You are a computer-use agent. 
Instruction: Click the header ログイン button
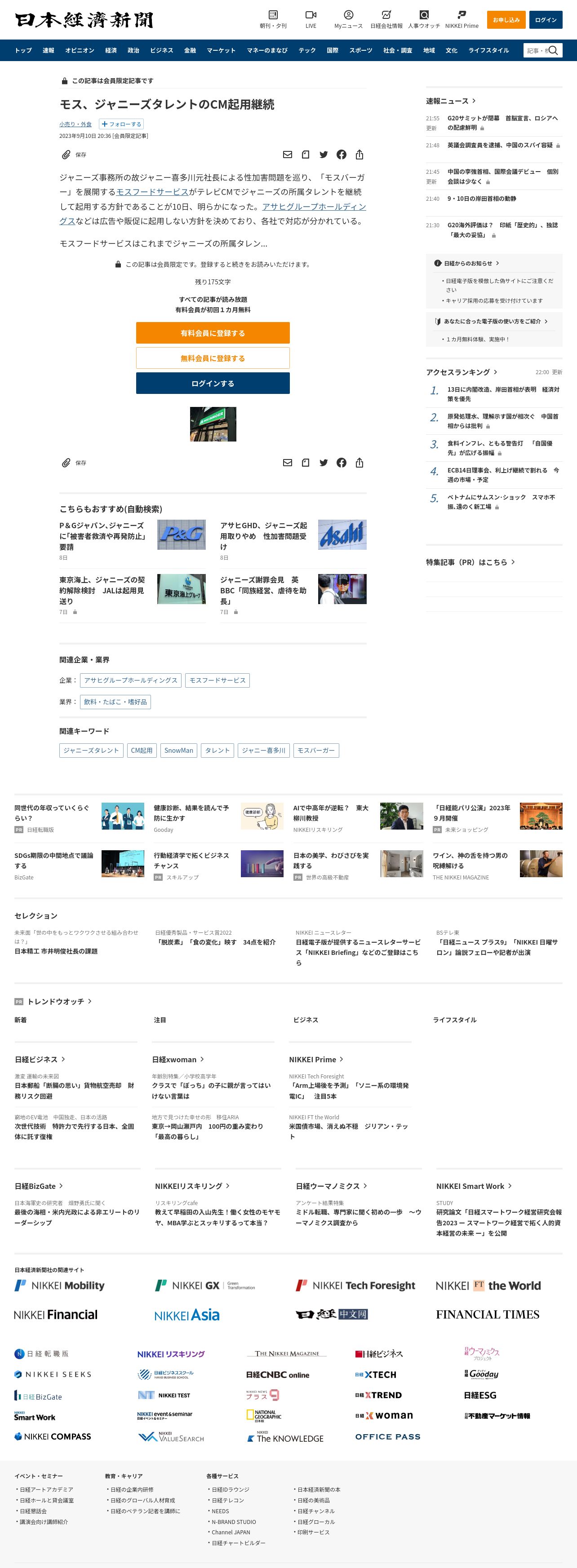click(545, 20)
